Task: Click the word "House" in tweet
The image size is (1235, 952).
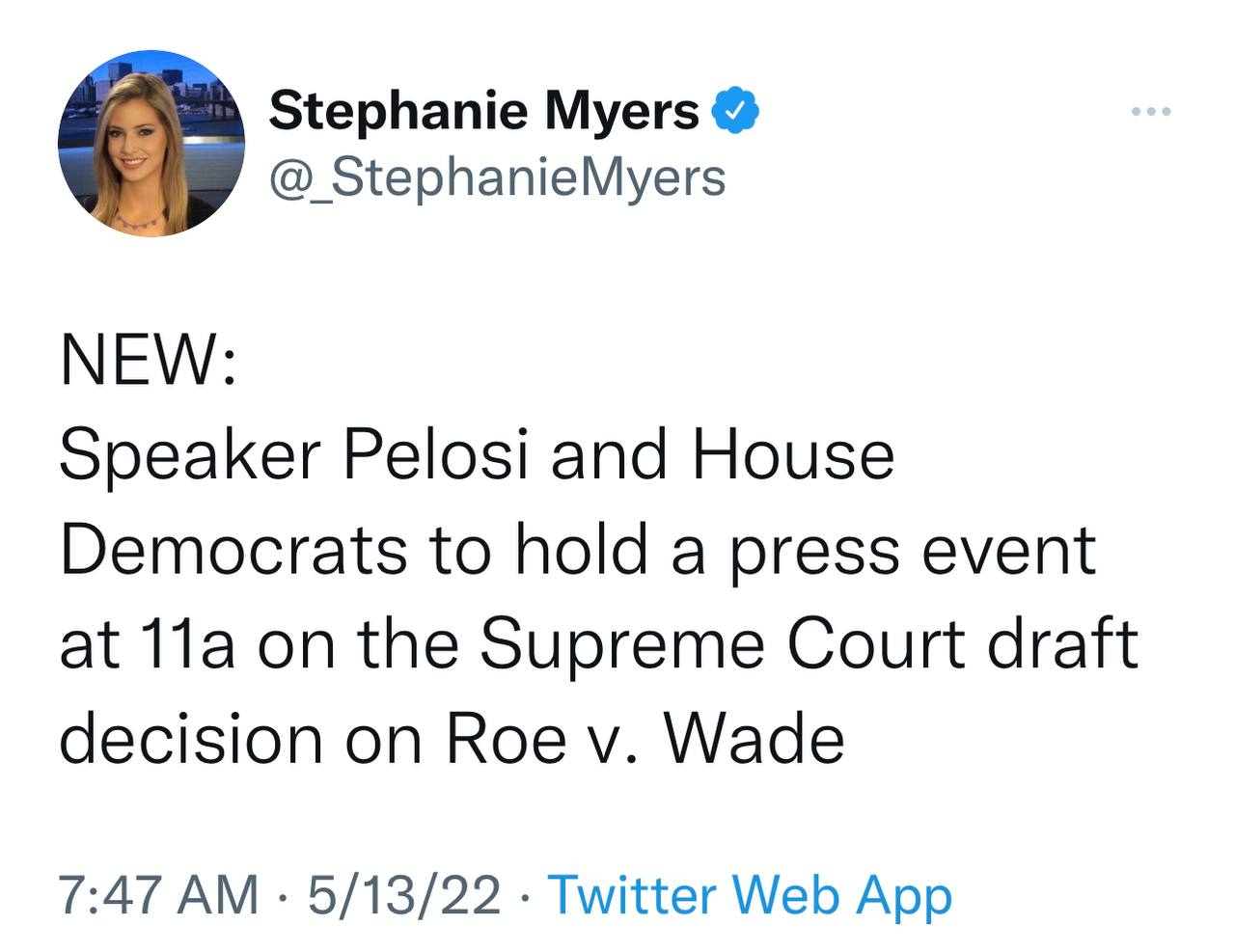Action: [x=792, y=456]
